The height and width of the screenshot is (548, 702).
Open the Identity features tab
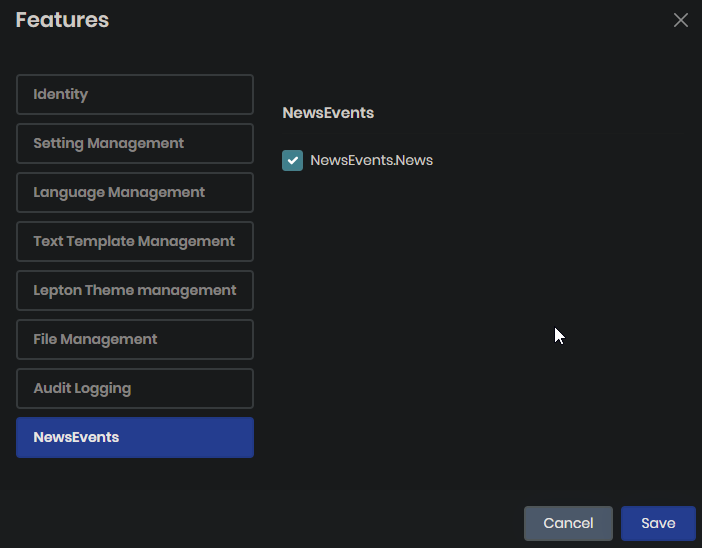[135, 95]
